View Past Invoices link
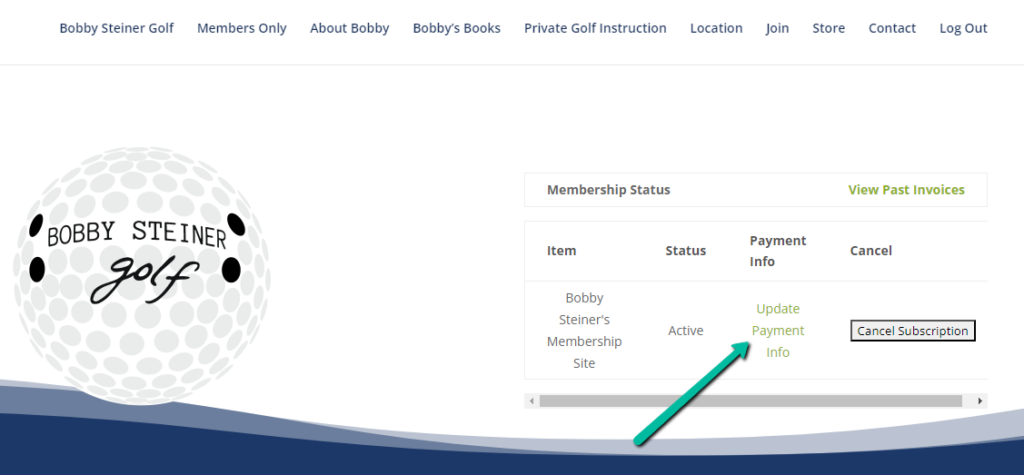 906,190
